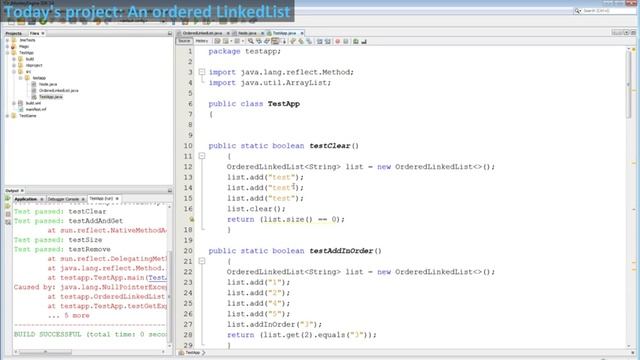The width and height of the screenshot is (640, 360).
Task: Click the Next Bookmark icon
Action: coord(301,41)
